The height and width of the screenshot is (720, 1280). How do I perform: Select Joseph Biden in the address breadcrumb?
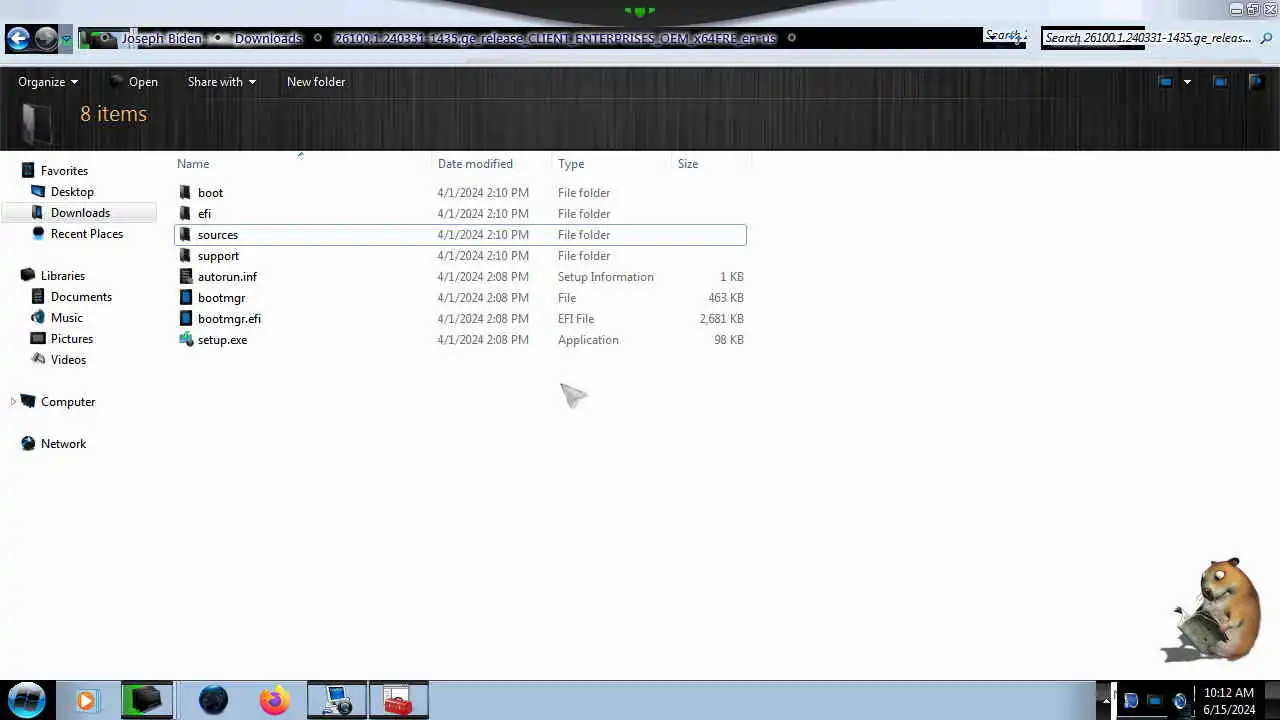pos(161,38)
